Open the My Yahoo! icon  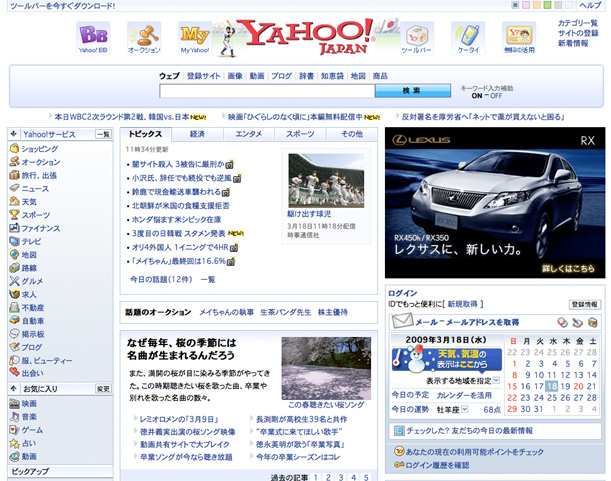tap(195, 38)
